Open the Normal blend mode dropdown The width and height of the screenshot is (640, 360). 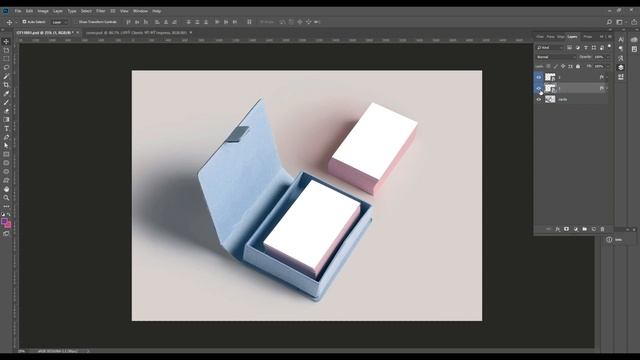[556, 57]
